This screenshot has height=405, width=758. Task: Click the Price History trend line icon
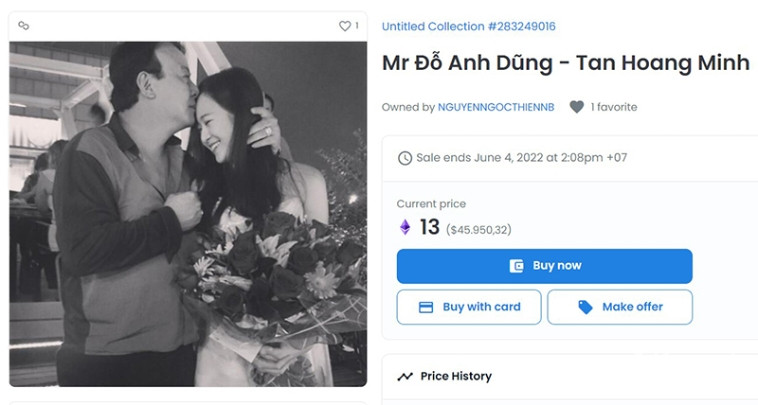click(x=405, y=377)
